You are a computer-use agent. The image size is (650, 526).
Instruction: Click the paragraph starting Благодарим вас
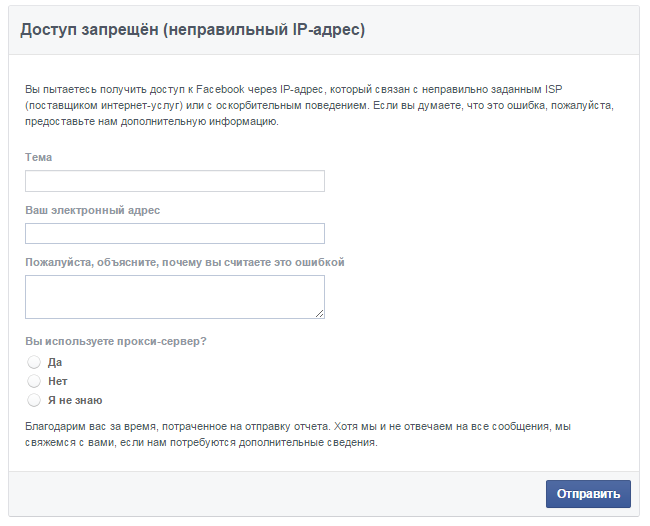tap(298, 434)
